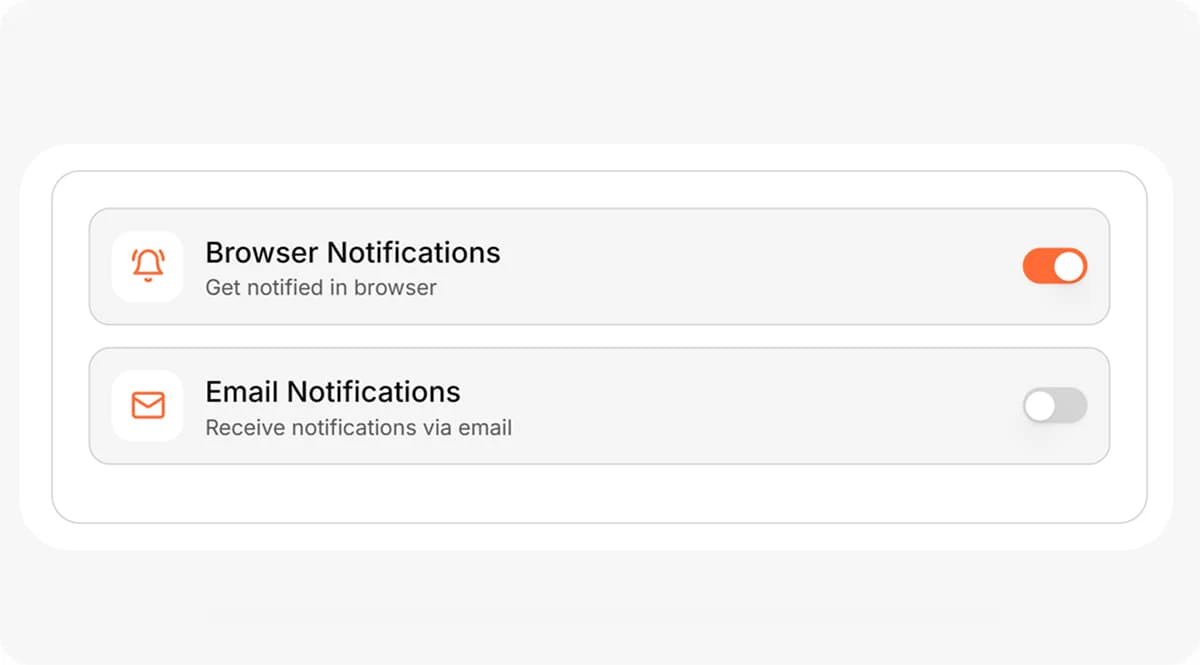Image resolution: width=1200 pixels, height=665 pixels.
Task: Click the text 'Get notified in browser'
Action: click(x=320, y=288)
